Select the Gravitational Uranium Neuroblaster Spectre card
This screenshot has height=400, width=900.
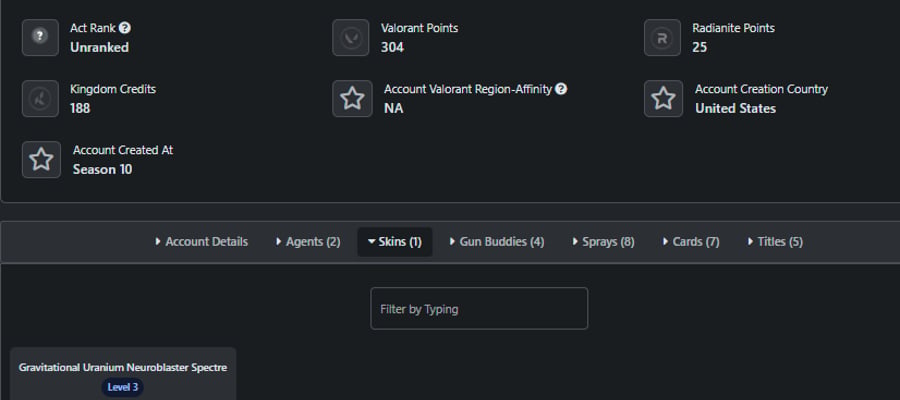(x=123, y=374)
